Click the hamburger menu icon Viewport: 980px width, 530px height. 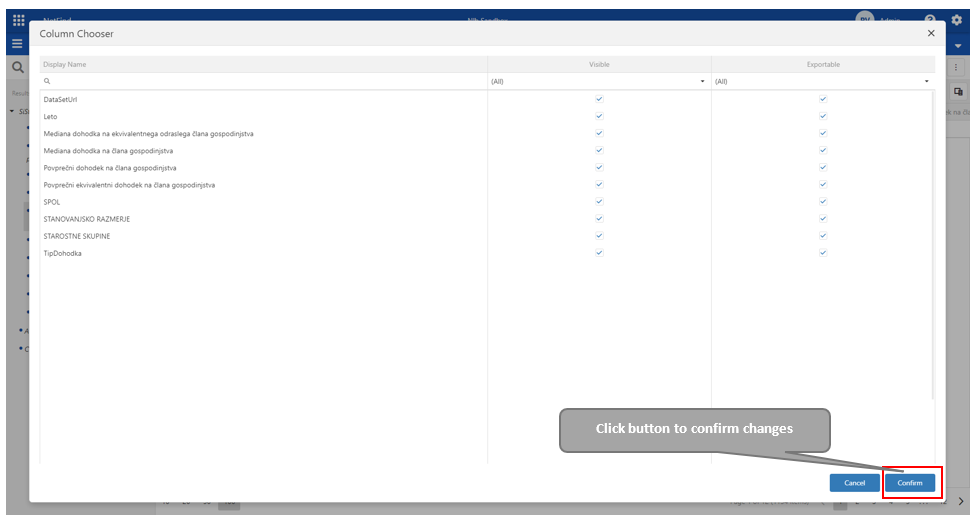click(17, 44)
